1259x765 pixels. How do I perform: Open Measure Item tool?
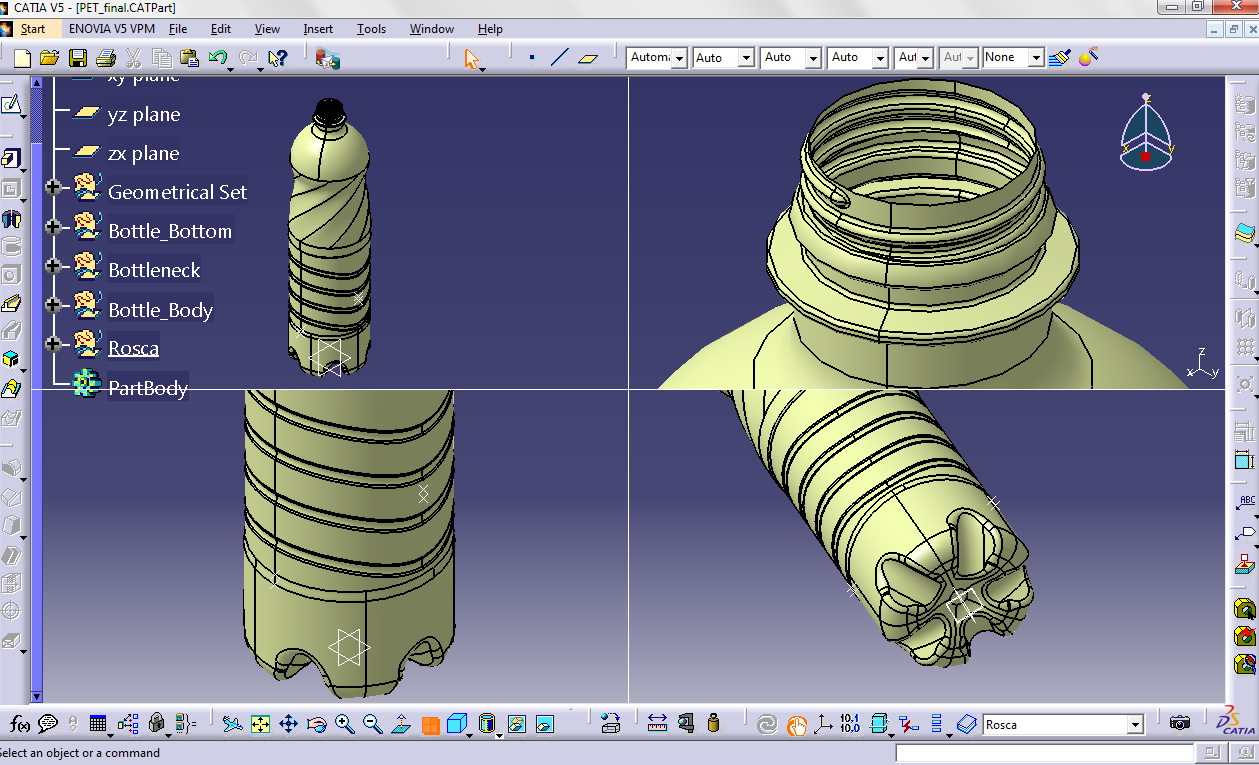(685, 723)
